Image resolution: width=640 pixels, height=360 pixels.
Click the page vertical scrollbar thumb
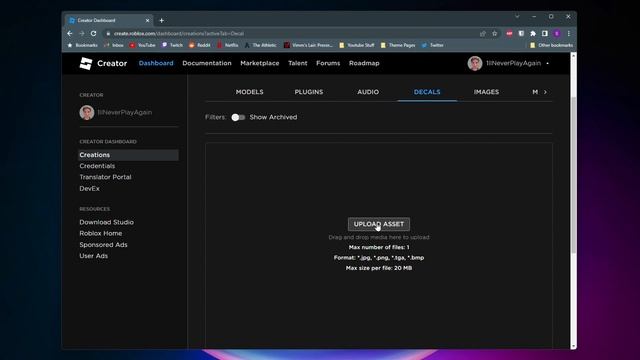[x=573, y=176]
